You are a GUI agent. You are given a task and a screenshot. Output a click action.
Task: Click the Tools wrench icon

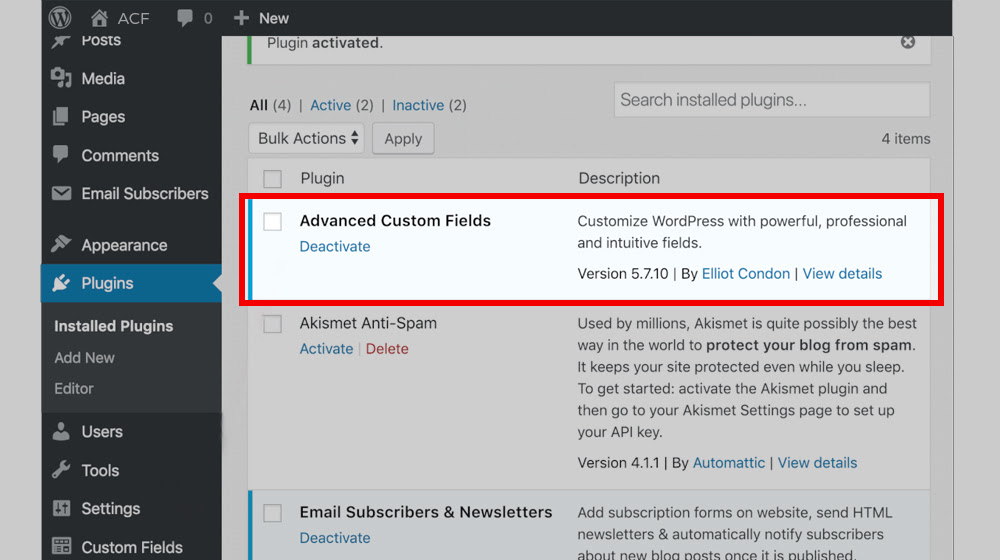[61, 470]
